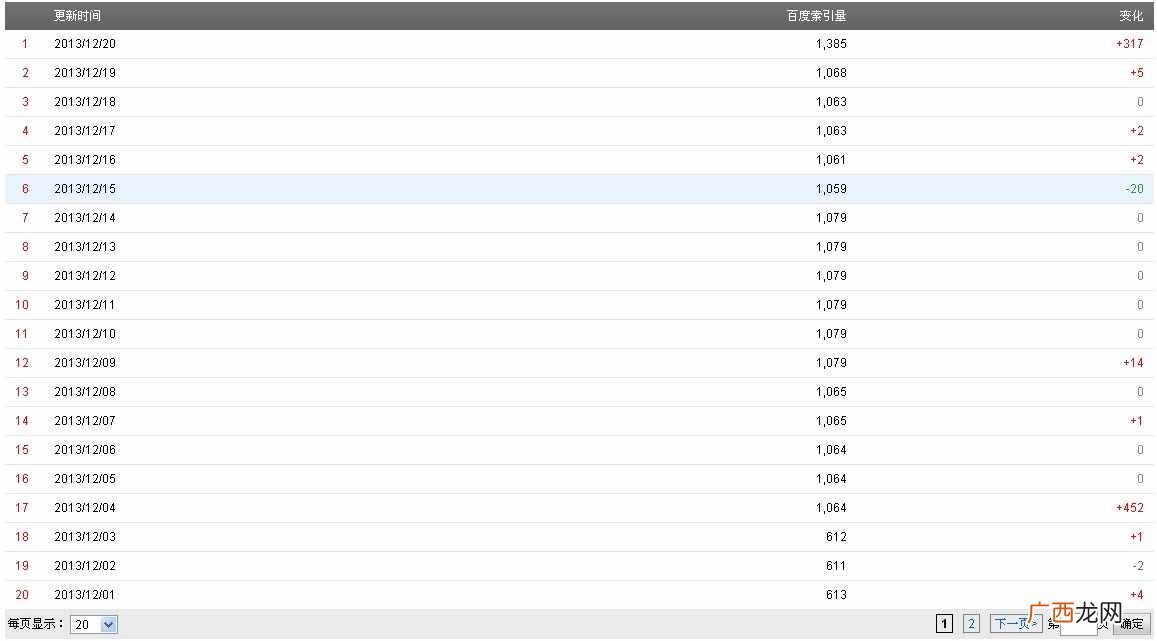Click the 下一页 next page button
1157x641 pixels.
tap(1015, 624)
